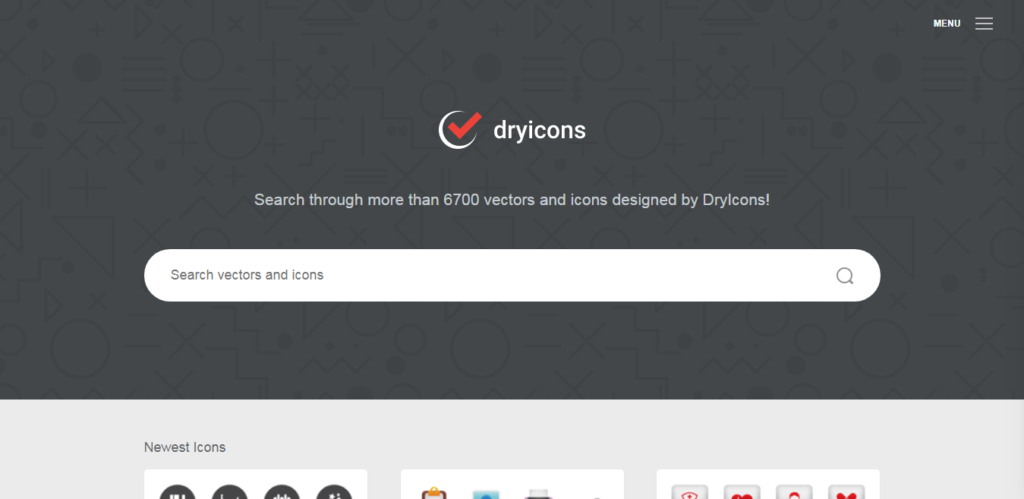Click the 'Search through more than 6700 vectors' tagline
This screenshot has height=499, width=1024.
pos(512,200)
